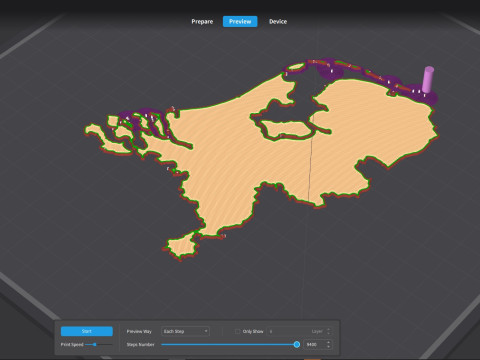
Task: Click the blue Start button
Action: coord(87,331)
